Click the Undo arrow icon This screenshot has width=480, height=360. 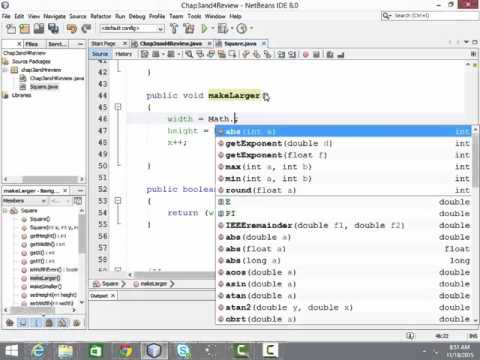(x=72, y=29)
